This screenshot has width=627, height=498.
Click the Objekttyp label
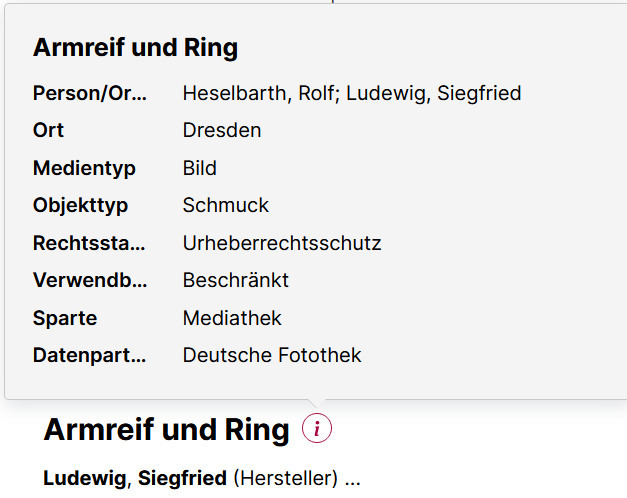pyautogui.click(x=81, y=206)
